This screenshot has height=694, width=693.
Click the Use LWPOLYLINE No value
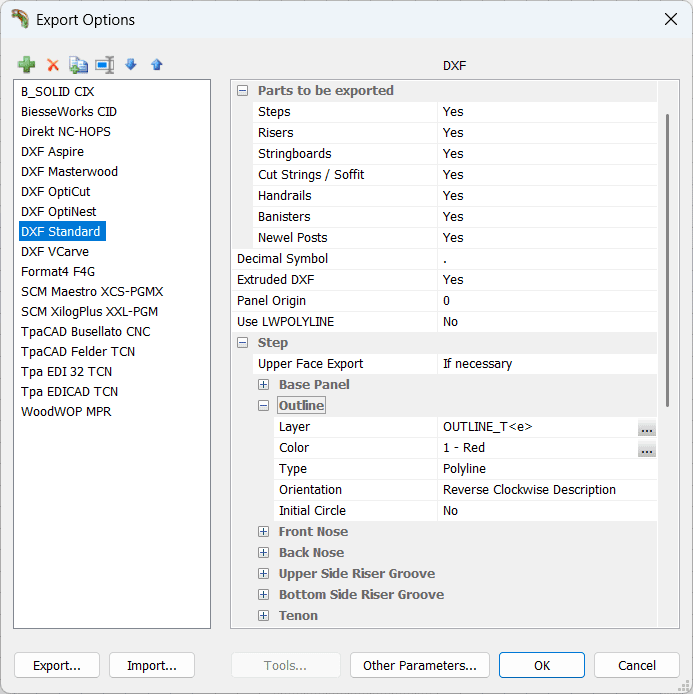pyautogui.click(x=547, y=322)
